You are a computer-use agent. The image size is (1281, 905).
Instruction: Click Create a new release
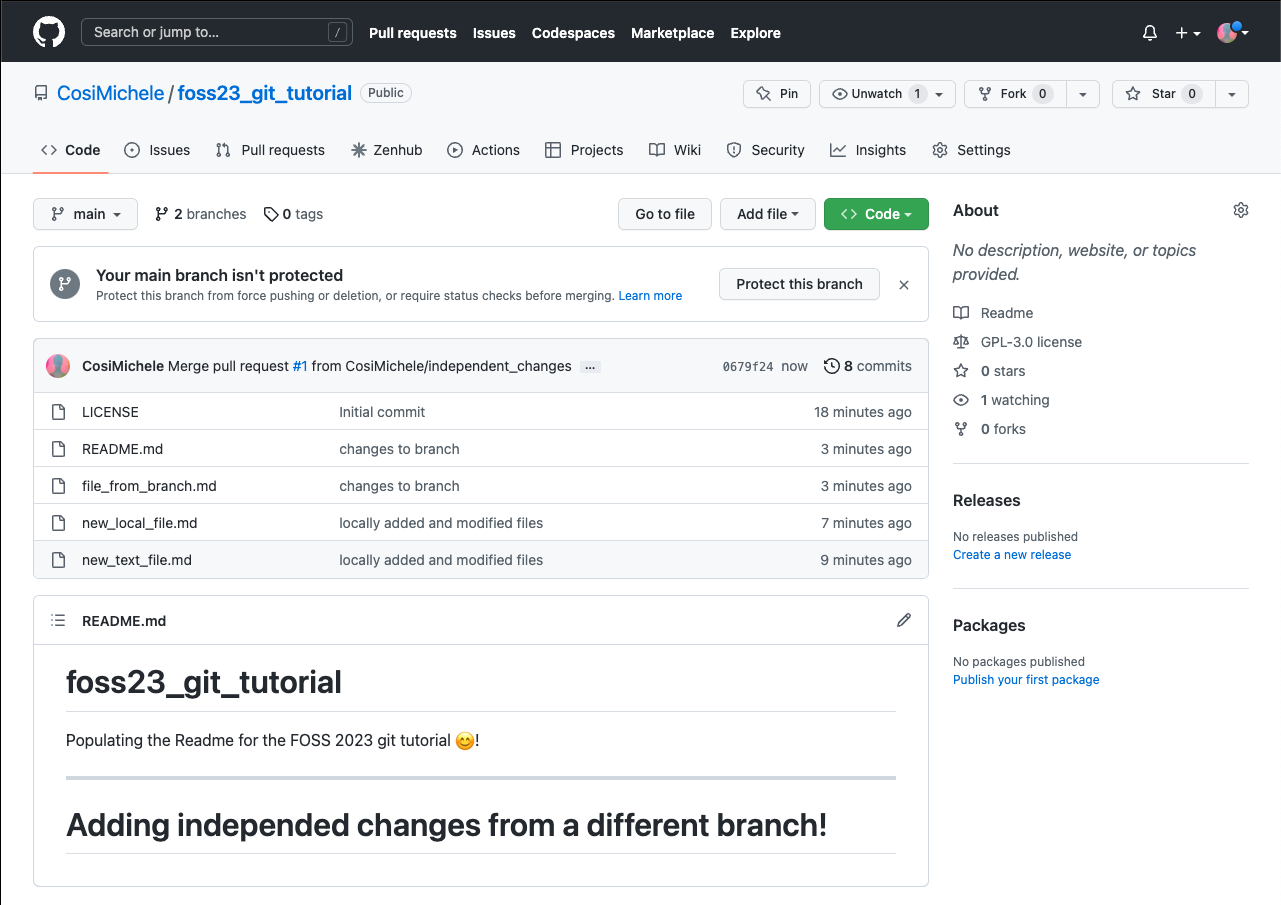click(x=1012, y=555)
